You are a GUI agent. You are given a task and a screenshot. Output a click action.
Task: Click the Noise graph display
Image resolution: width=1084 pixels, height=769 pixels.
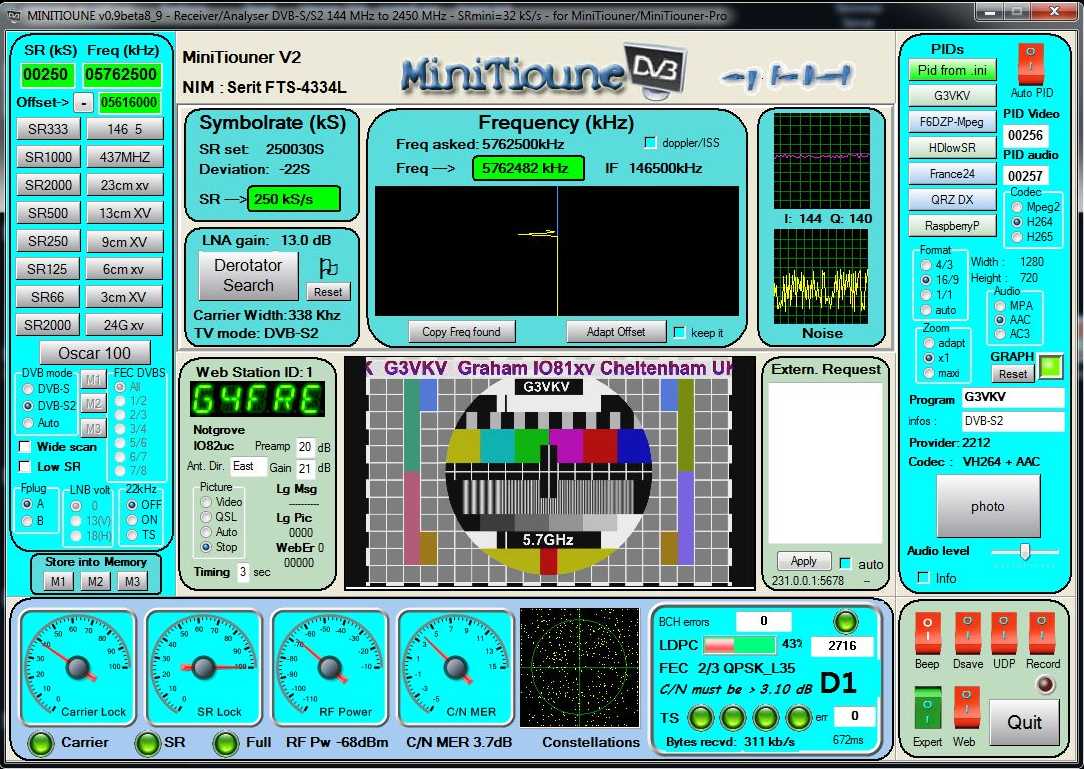click(821, 277)
